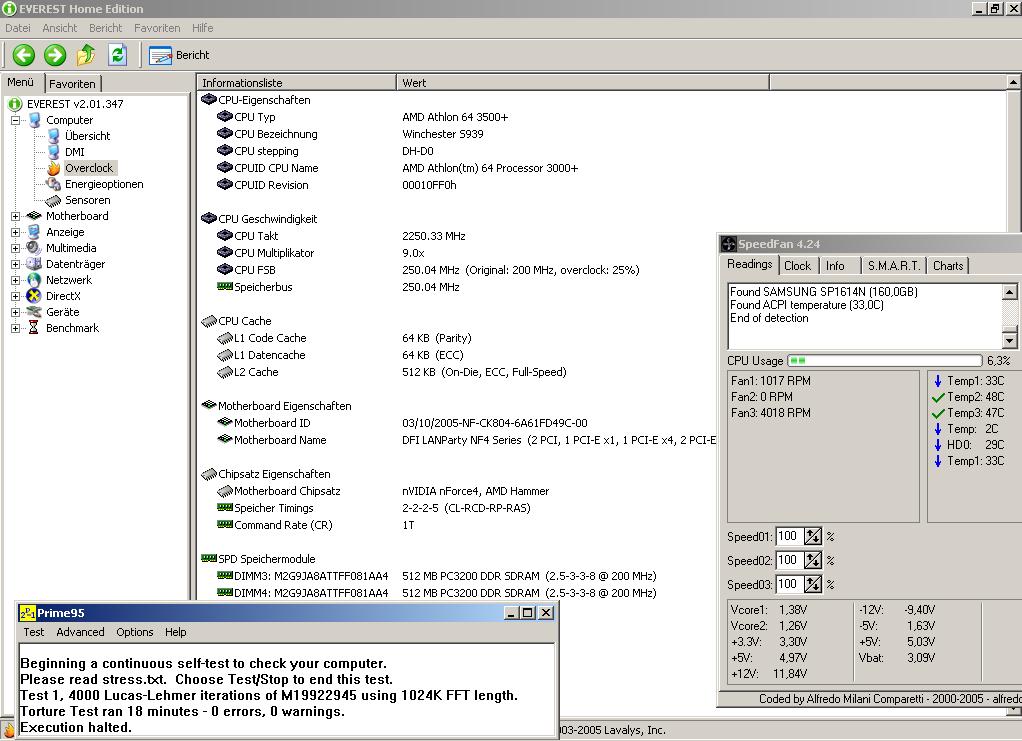Screen dimensions: 1022x741
Task: Open the Bericht menu in menu bar
Action: [x=106, y=28]
